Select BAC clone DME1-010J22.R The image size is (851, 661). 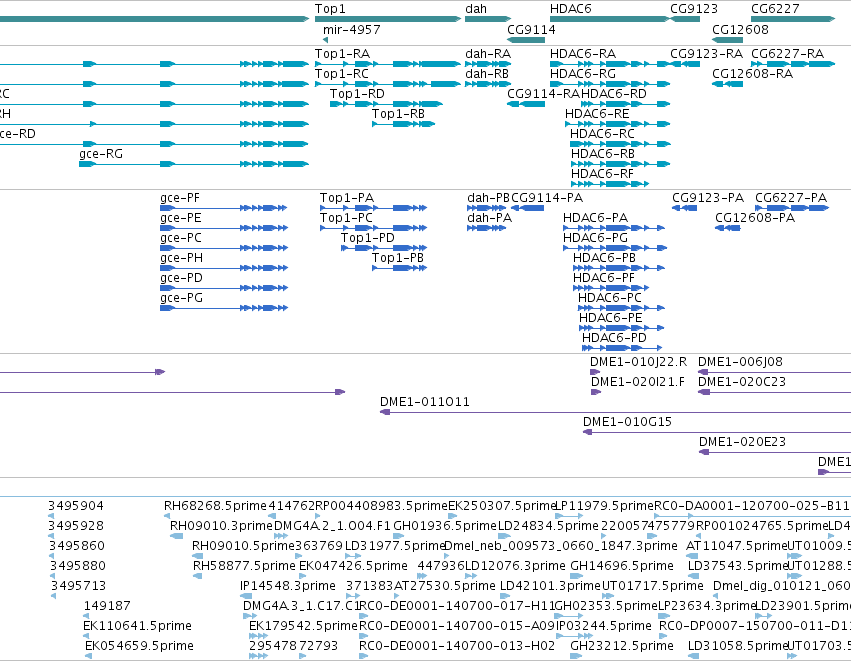pos(595,372)
